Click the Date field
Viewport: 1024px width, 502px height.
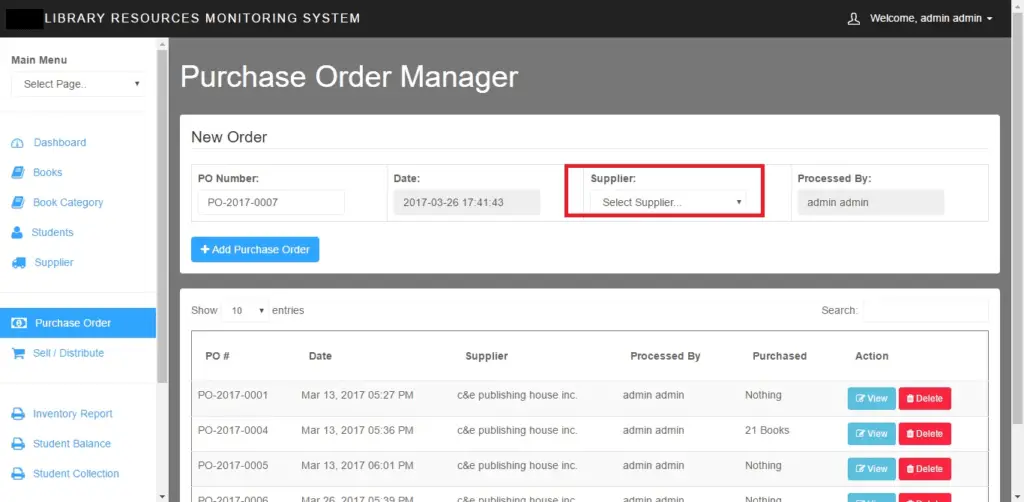(467, 202)
